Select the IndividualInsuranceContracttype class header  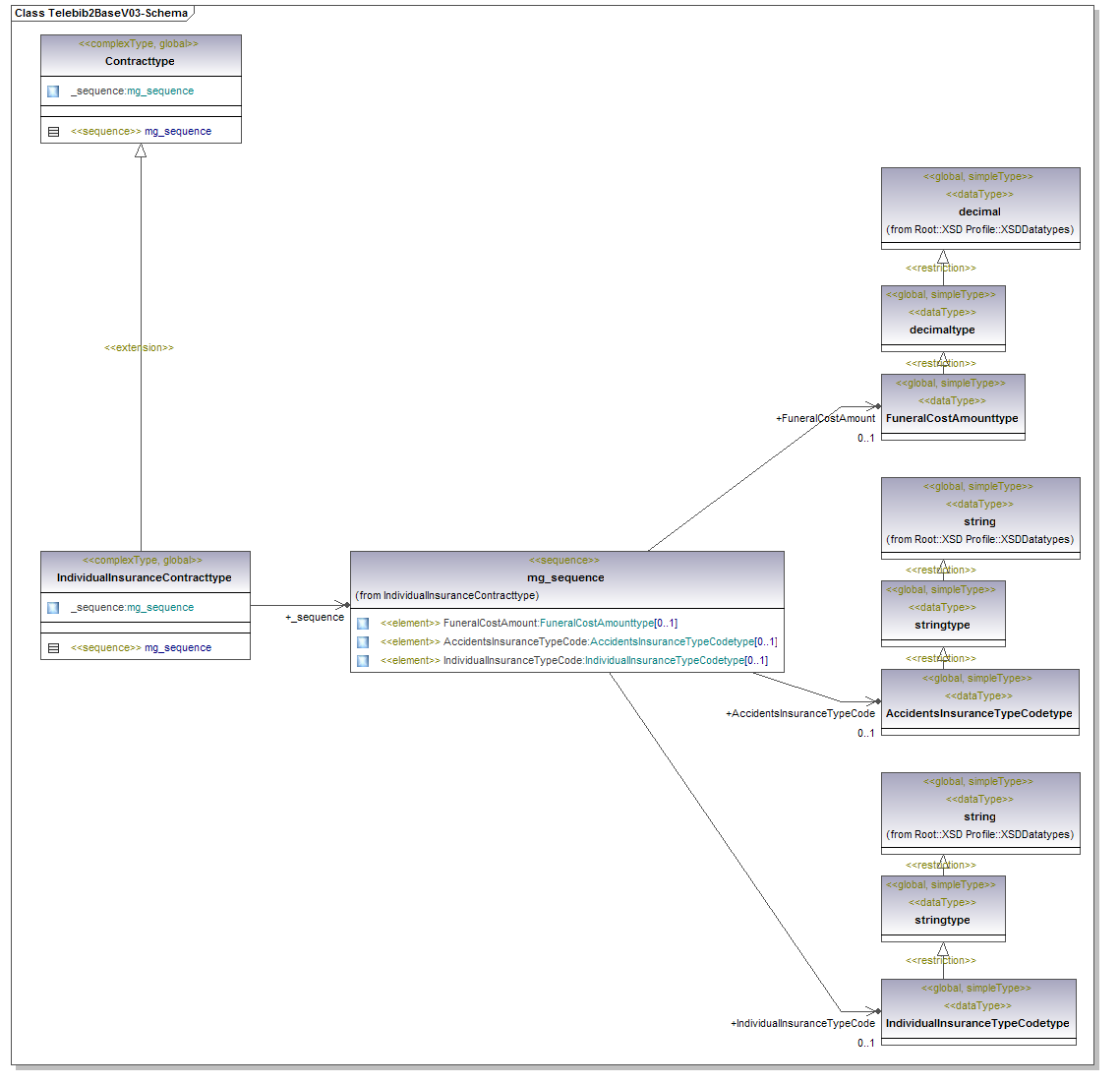tap(145, 577)
